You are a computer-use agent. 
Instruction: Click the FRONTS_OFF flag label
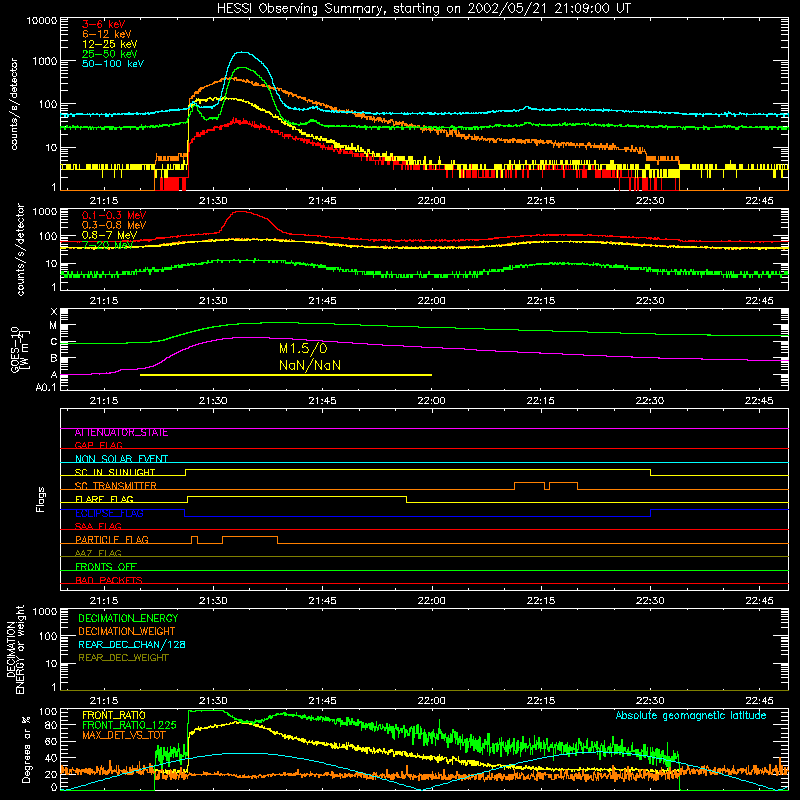pyautogui.click(x=106, y=567)
